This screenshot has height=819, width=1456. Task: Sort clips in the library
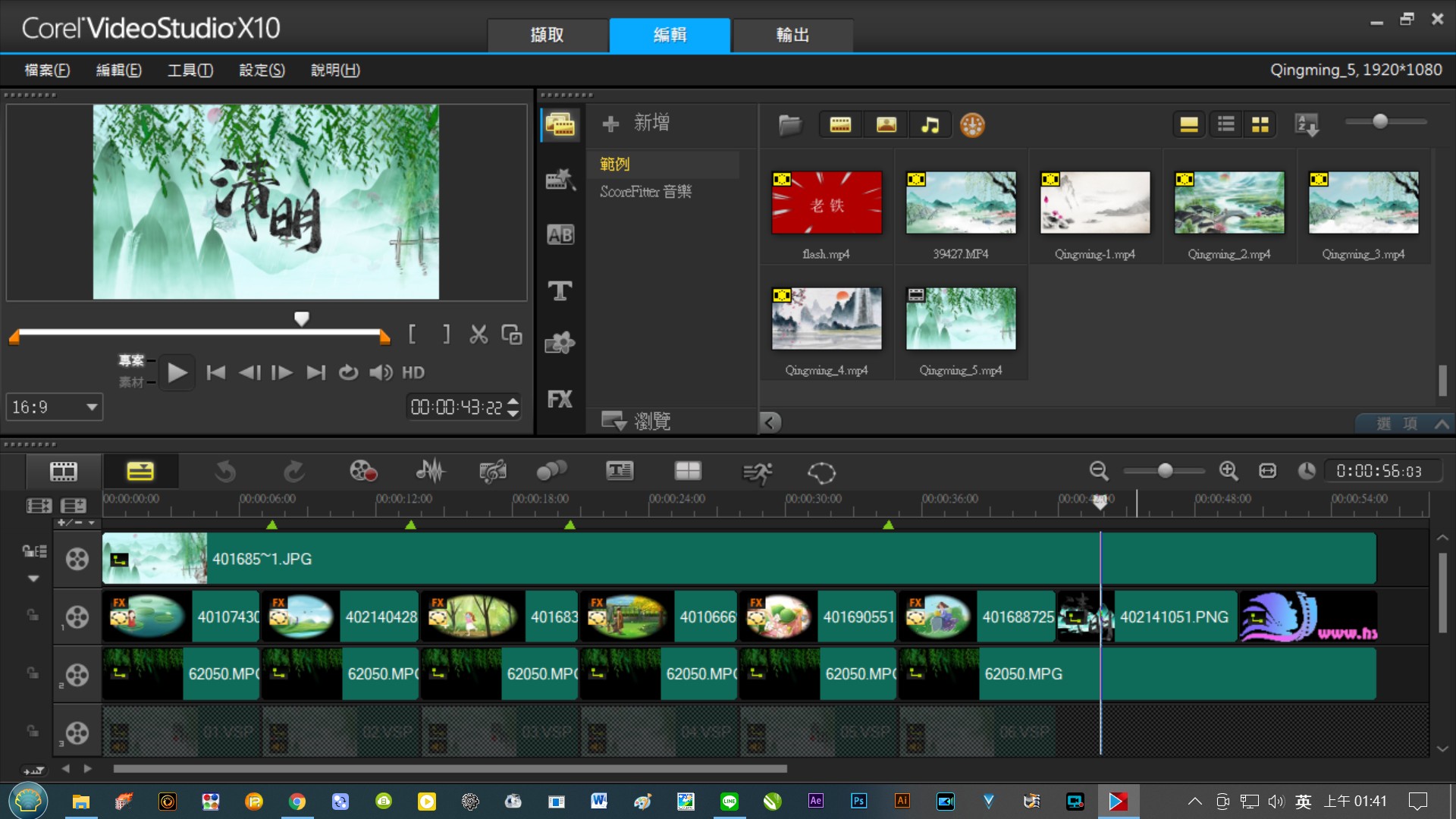[1307, 124]
